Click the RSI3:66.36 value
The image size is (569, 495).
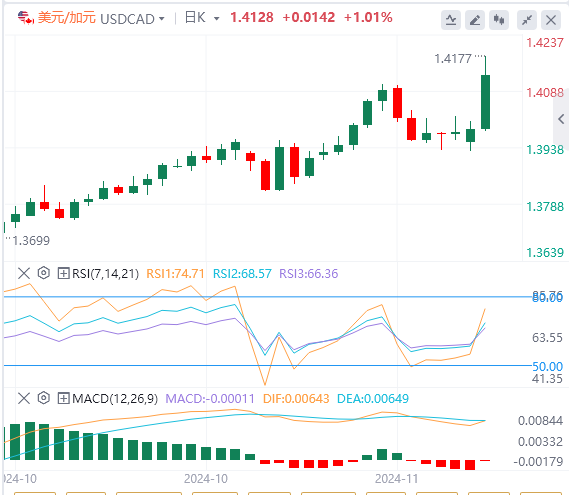tap(308, 274)
